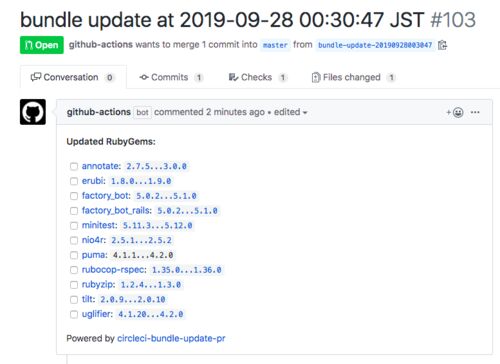The width and height of the screenshot is (500, 364).
Task: Open bundle-update-20190928003047 branch link
Action: 375,45
